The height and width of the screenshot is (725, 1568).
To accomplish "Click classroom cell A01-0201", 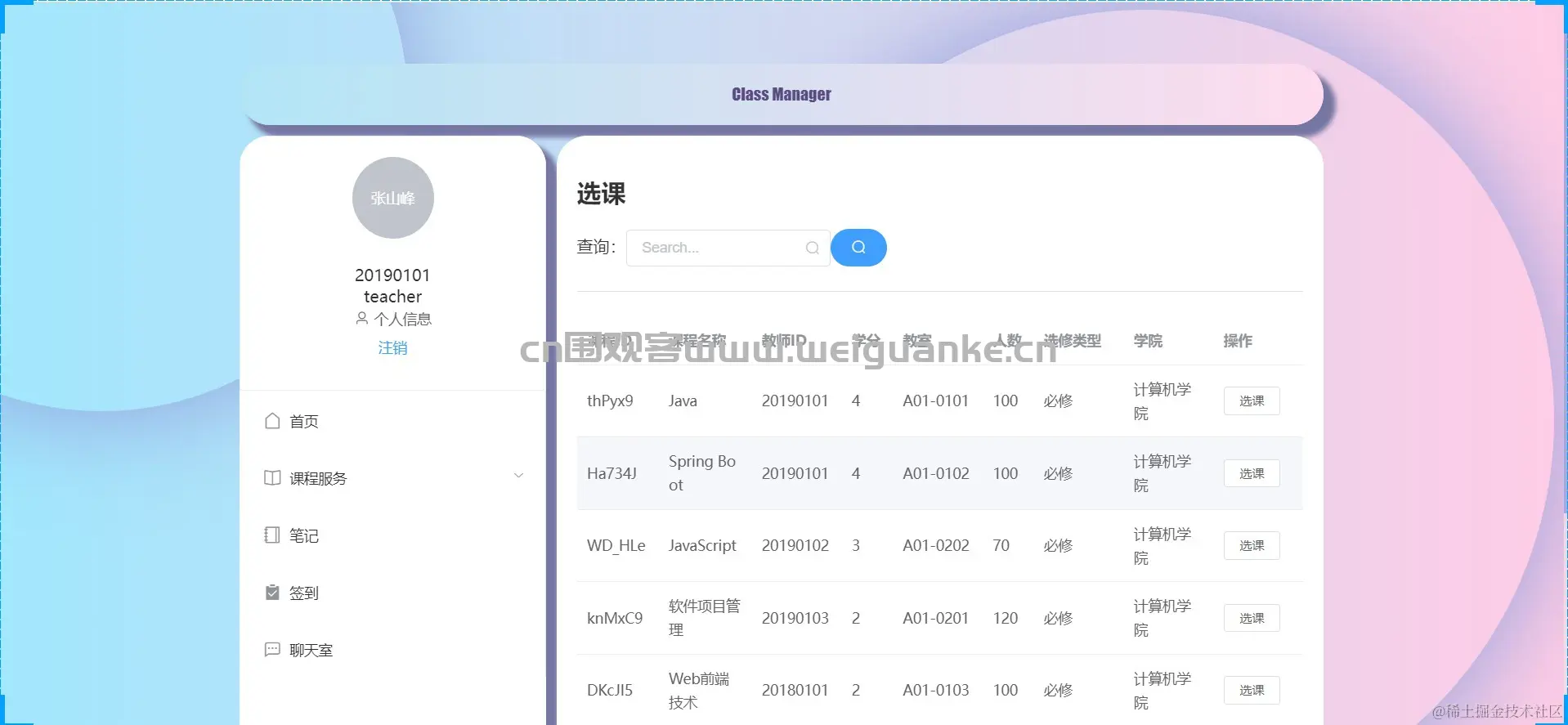I will coord(935,618).
